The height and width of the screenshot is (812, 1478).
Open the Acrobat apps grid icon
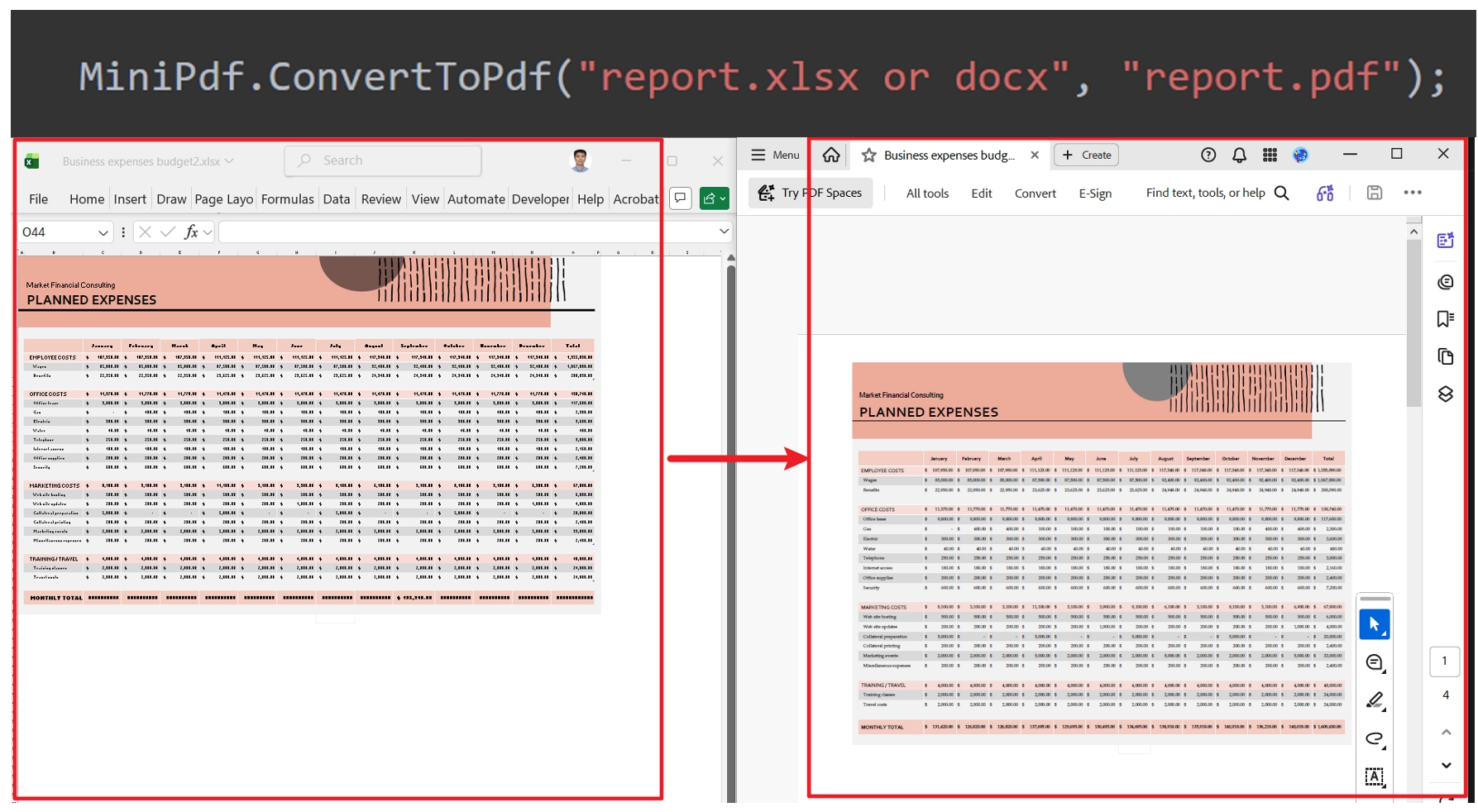(x=1270, y=155)
